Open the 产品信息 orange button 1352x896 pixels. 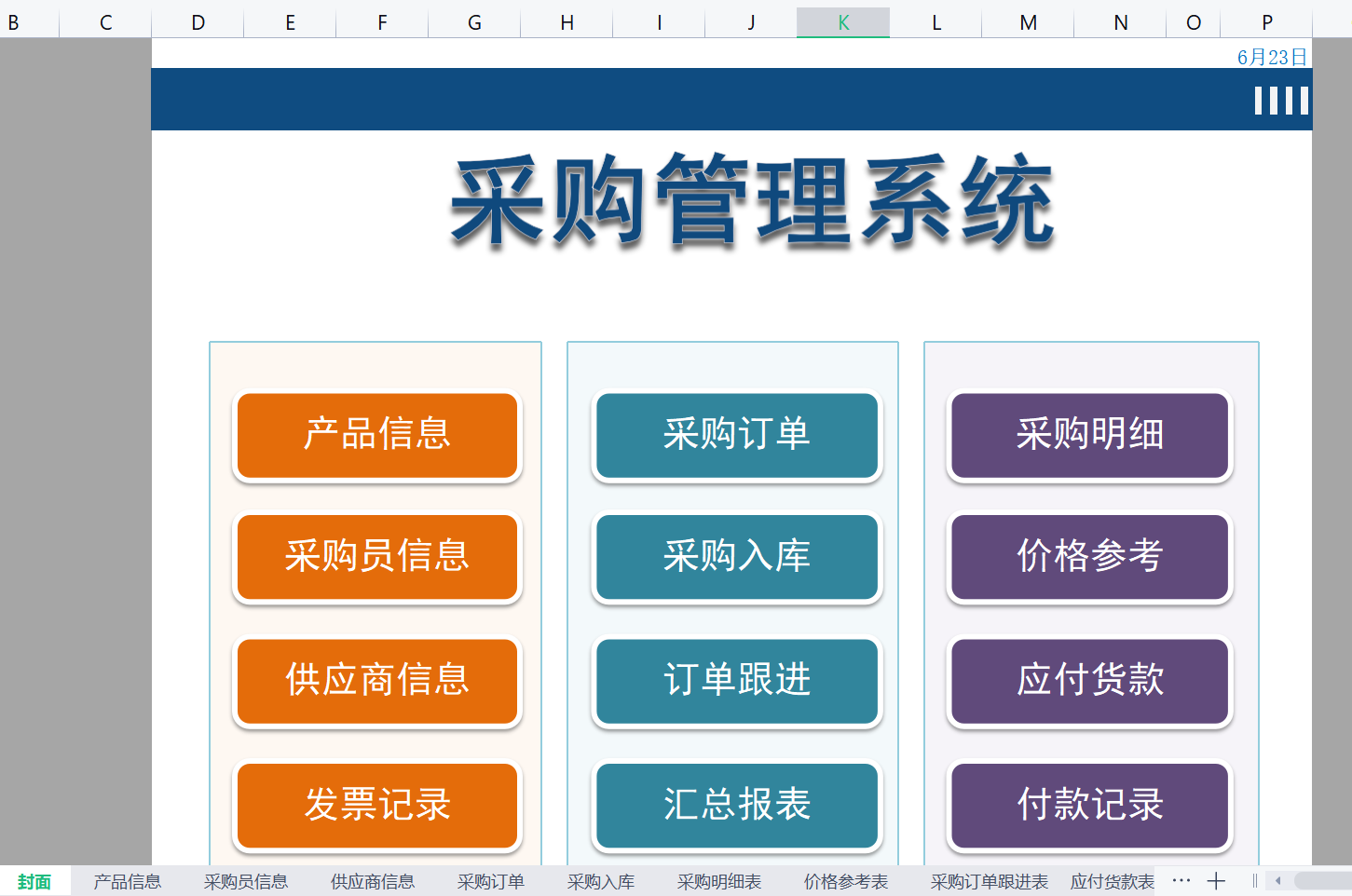[377, 435]
